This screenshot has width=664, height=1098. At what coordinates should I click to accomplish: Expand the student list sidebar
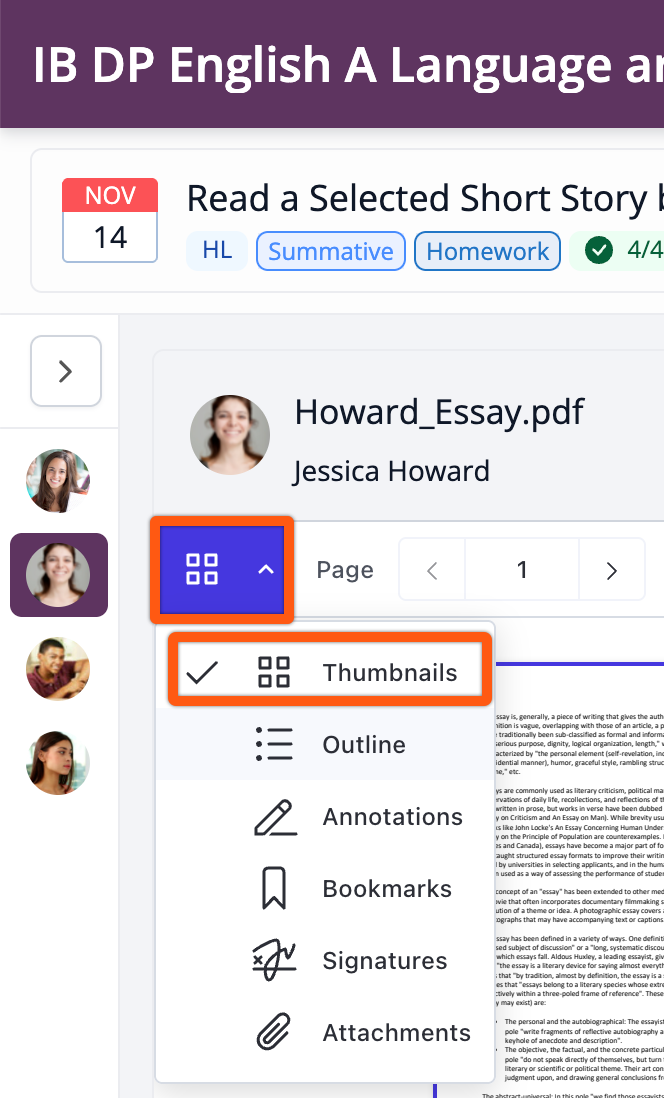66,372
